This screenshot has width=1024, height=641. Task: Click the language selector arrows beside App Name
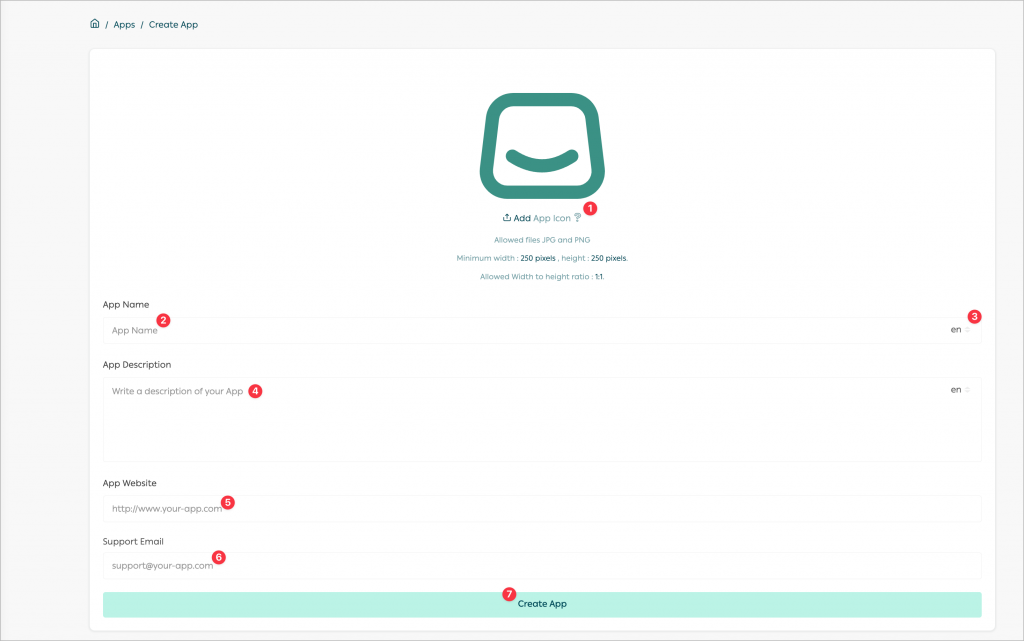[967, 330]
